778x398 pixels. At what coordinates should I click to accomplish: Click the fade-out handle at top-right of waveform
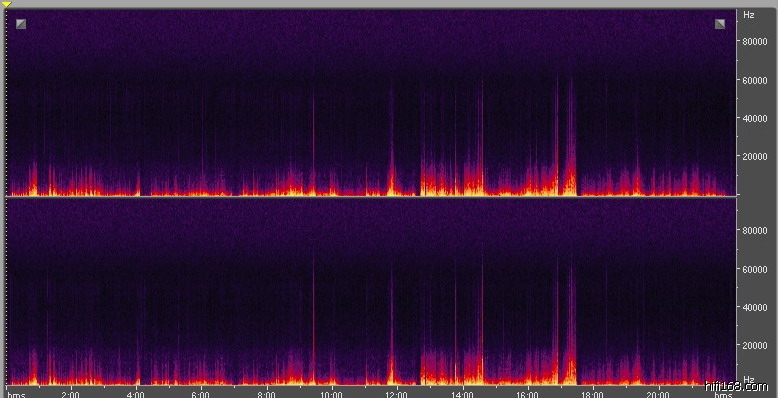(719, 24)
